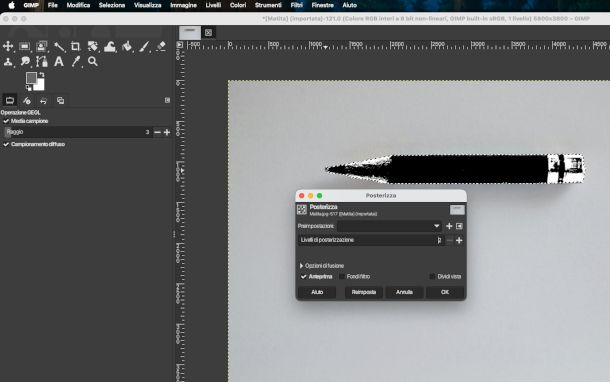Save current settings as named preset
The height and width of the screenshot is (382, 610).
click(x=449, y=226)
